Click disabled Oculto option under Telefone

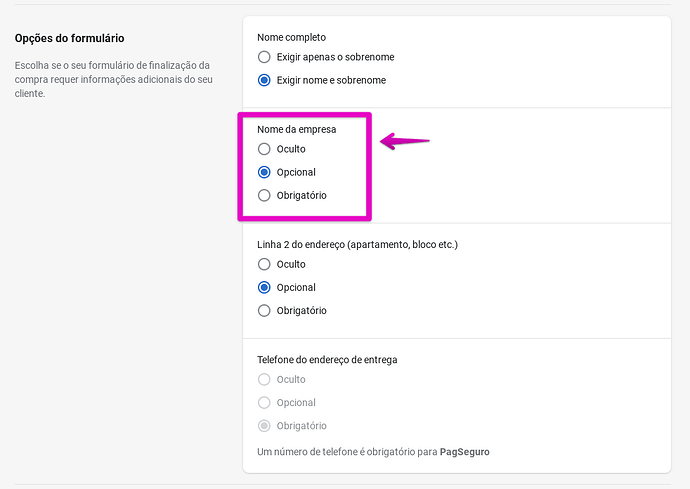pos(264,379)
